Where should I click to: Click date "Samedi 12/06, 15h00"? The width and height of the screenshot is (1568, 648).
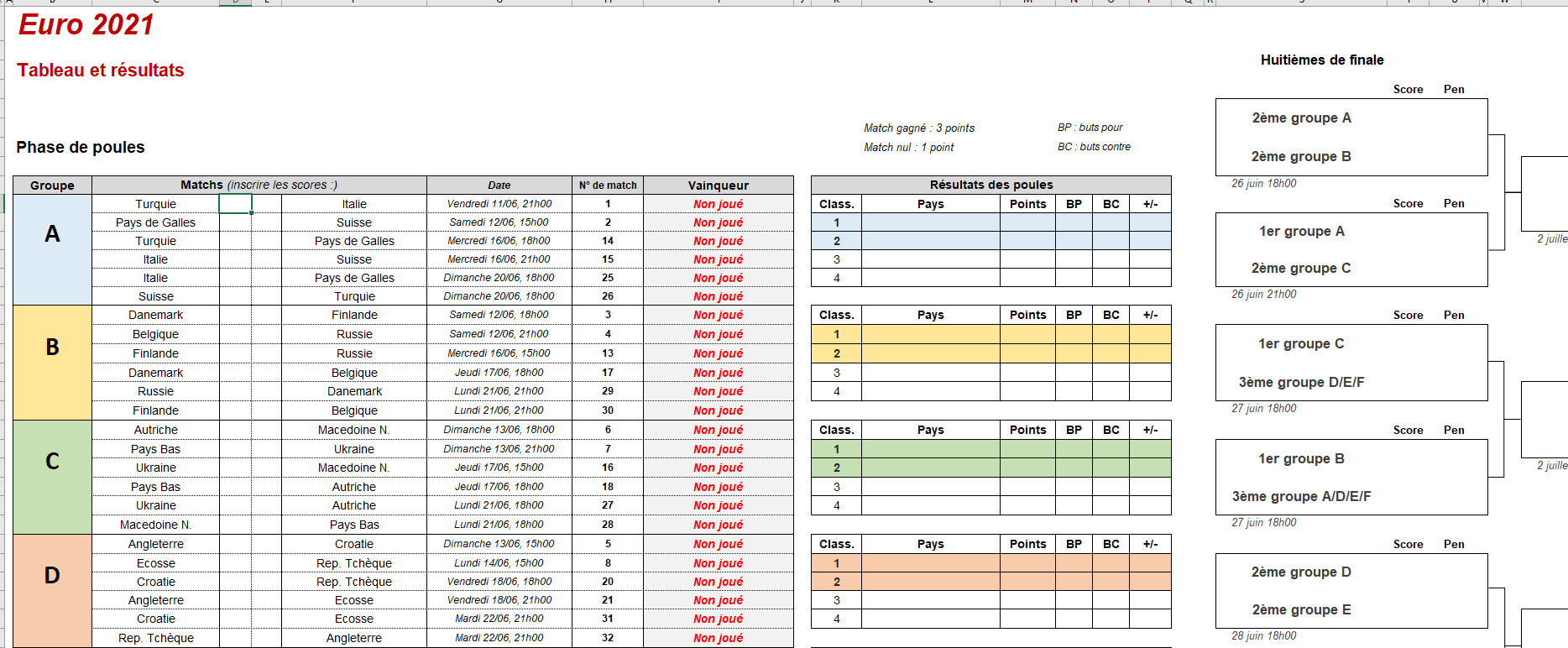point(499,222)
